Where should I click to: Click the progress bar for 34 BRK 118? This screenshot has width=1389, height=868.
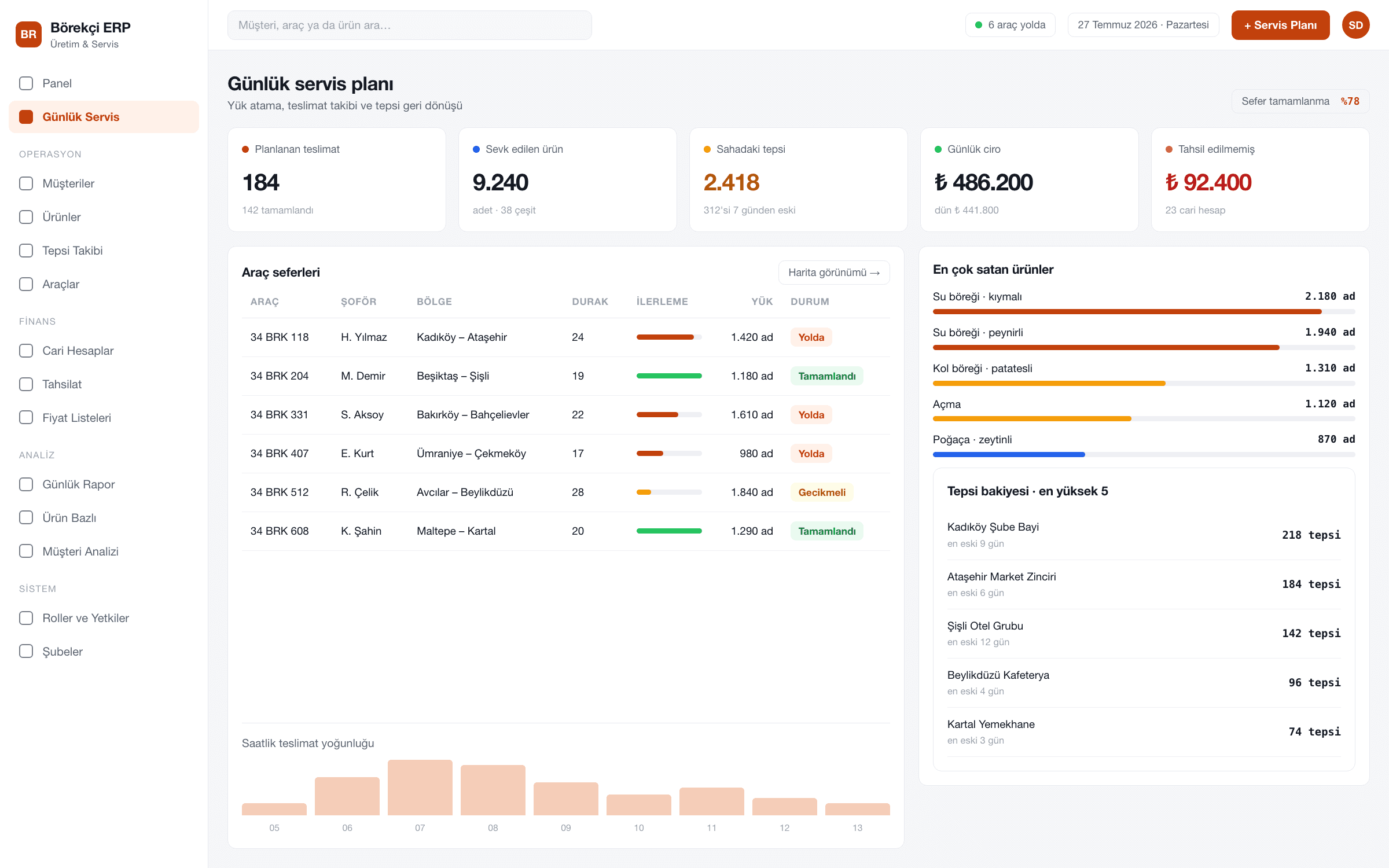669,337
